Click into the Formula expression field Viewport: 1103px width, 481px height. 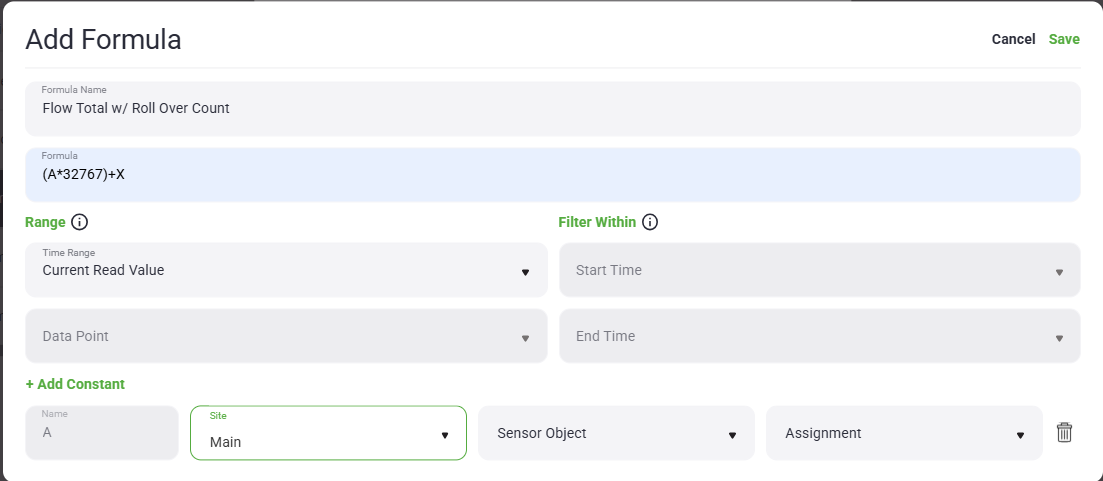(552, 175)
